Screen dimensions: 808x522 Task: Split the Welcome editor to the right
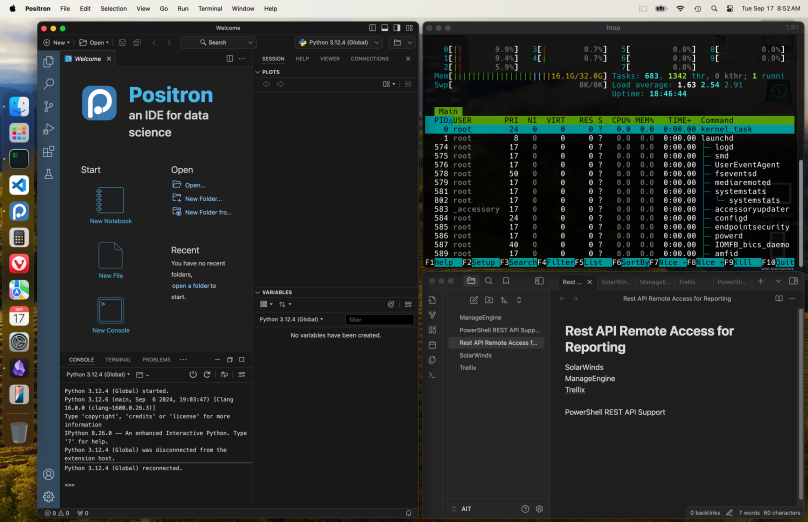(x=229, y=59)
